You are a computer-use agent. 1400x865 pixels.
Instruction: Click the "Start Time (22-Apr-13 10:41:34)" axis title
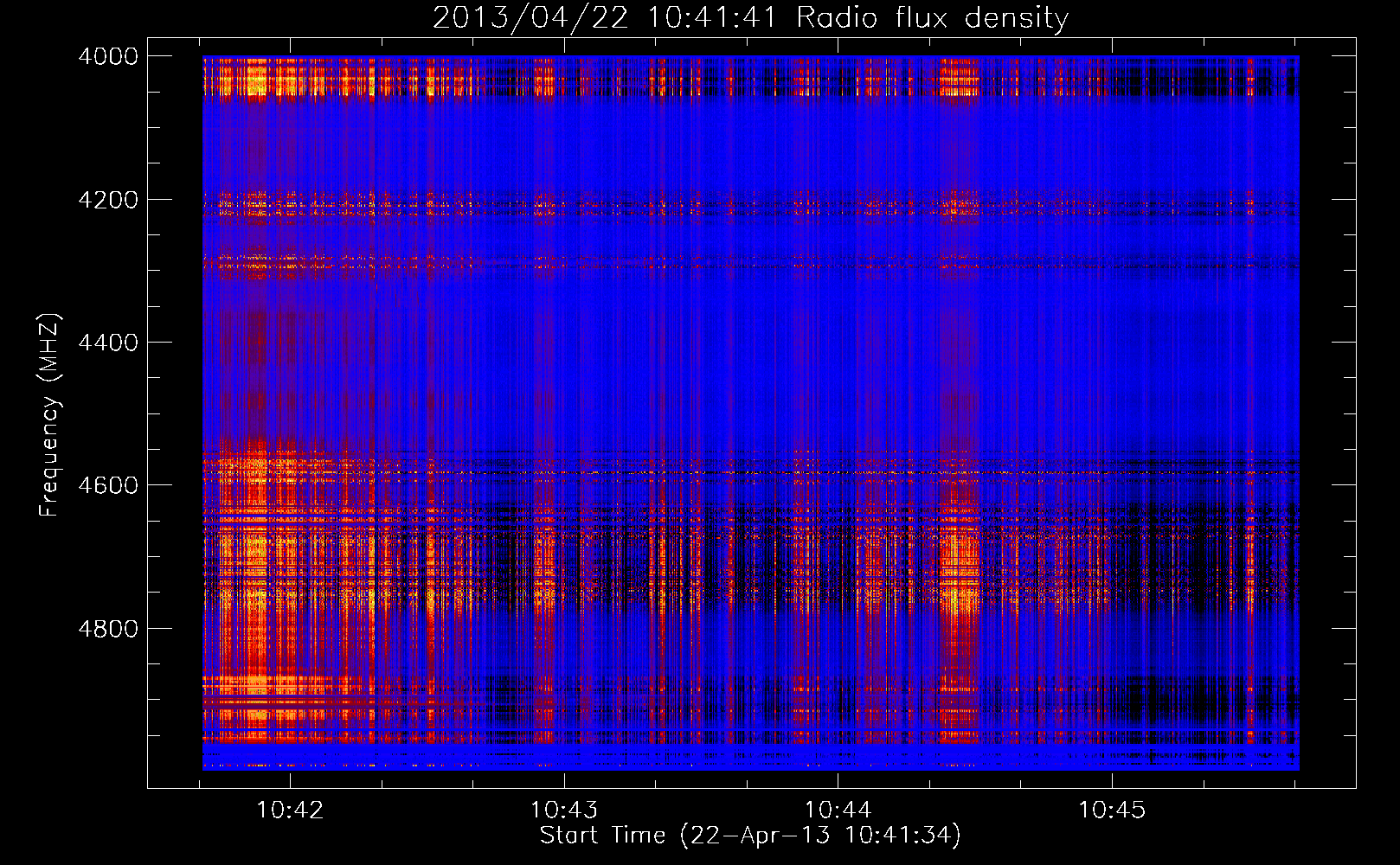pos(750,836)
